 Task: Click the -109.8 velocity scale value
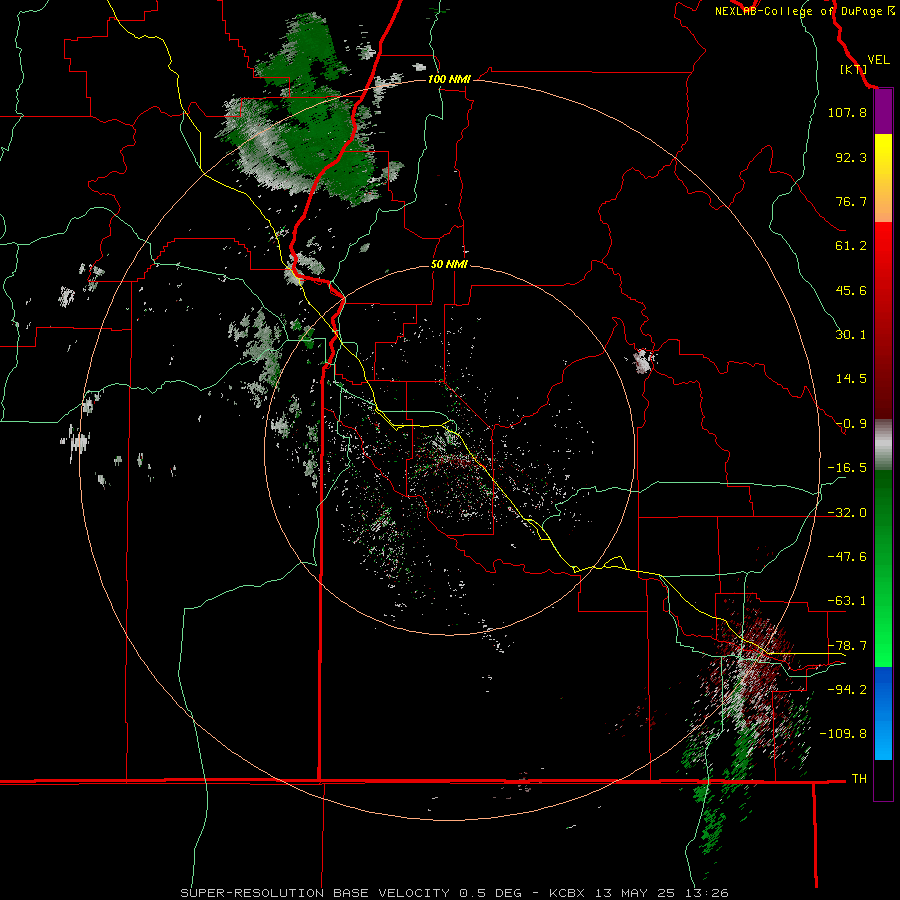[x=843, y=734]
